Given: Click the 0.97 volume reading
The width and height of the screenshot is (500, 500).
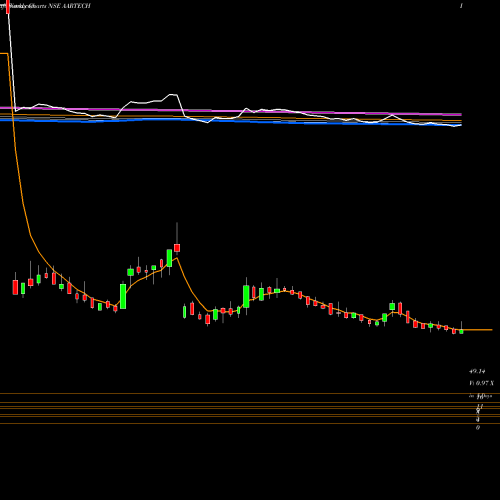Looking at the screenshot, I should [481, 383].
